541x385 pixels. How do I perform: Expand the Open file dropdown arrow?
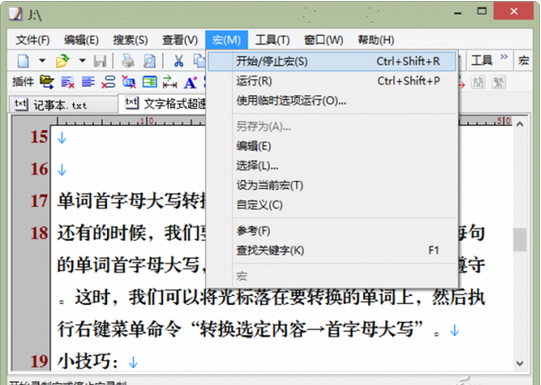[82, 61]
